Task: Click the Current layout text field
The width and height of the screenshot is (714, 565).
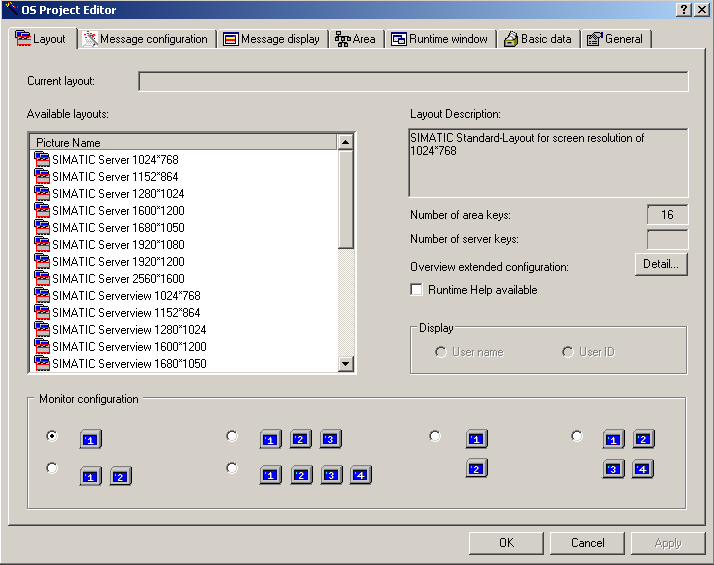Action: (413, 81)
